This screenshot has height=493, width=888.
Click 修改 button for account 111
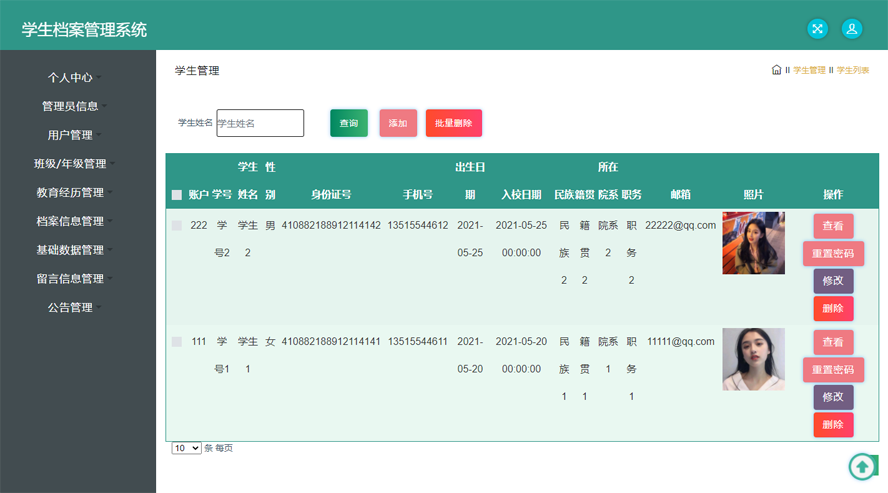point(833,397)
